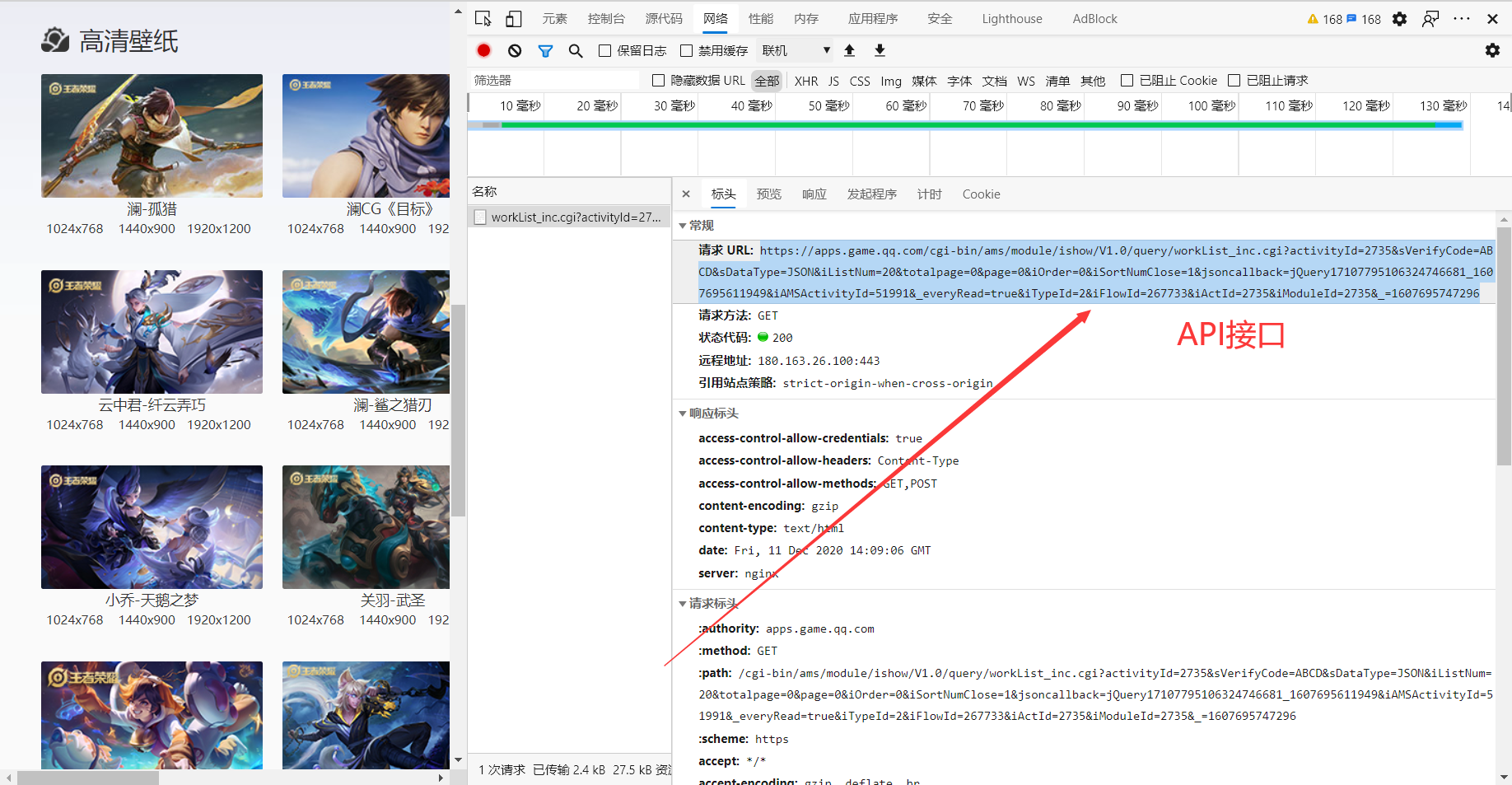Viewport: 1512px width, 785px height.
Task: Click the network timeline overview bar
Action: click(965, 125)
